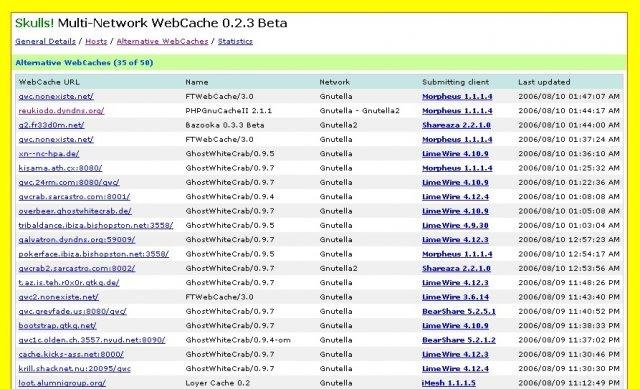
Task: Visit gwc.24rm.com:8080/gwc/ cache link
Action: [x=69, y=182]
